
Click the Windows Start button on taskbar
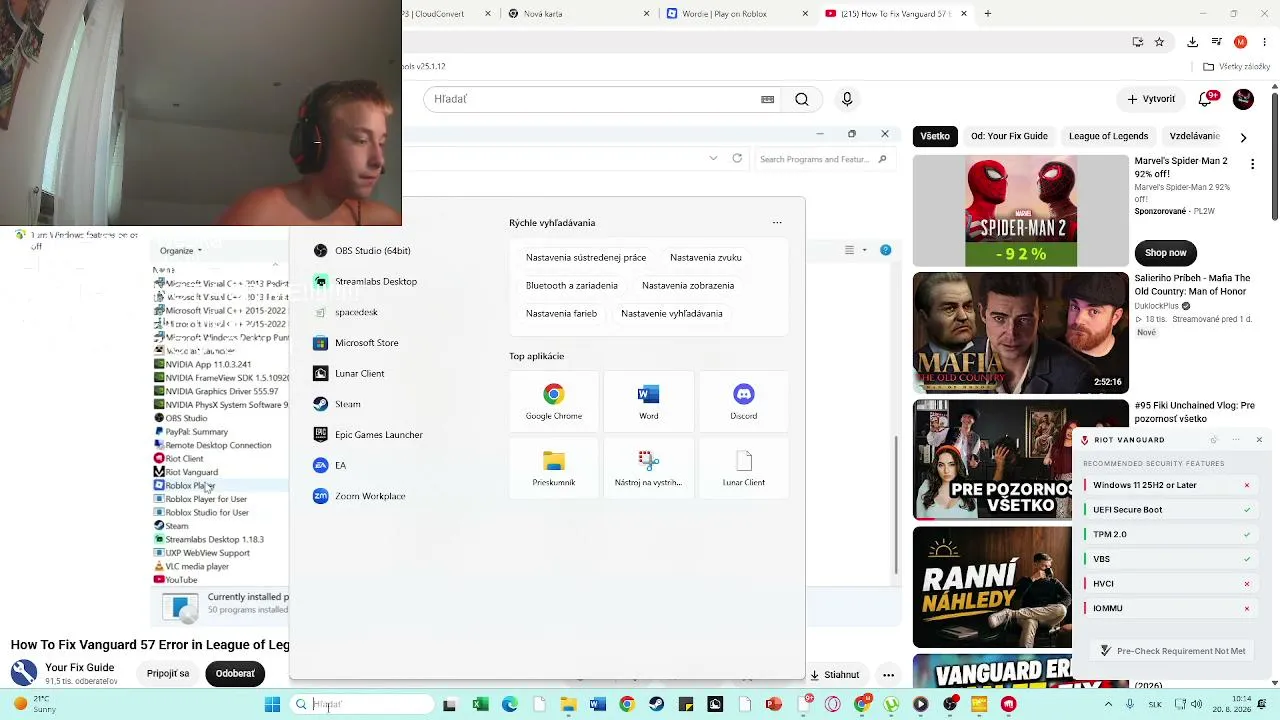click(272, 705)
